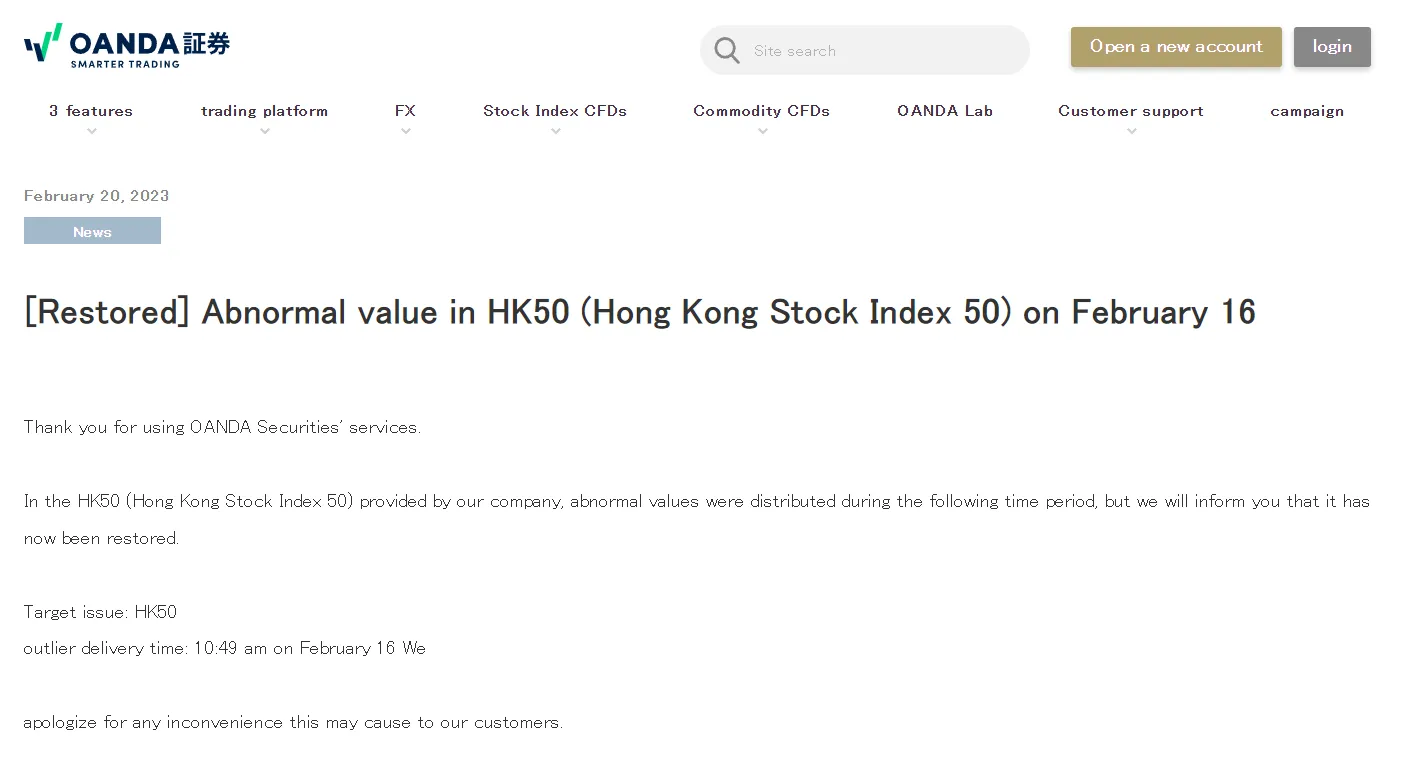
Task: Expand the chevron under Customer support
Action: [x=1131, y=131]
